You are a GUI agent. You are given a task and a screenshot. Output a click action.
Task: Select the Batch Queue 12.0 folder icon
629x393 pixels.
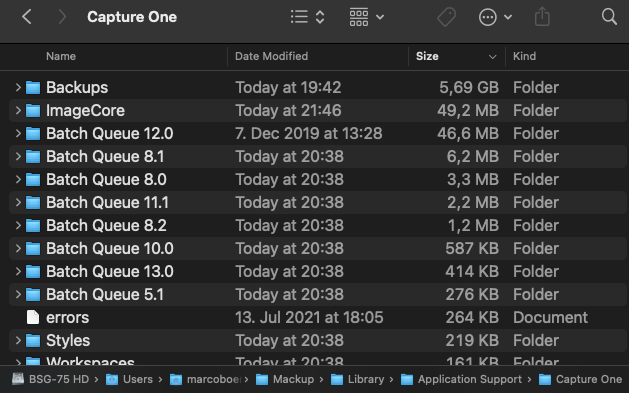33,134
